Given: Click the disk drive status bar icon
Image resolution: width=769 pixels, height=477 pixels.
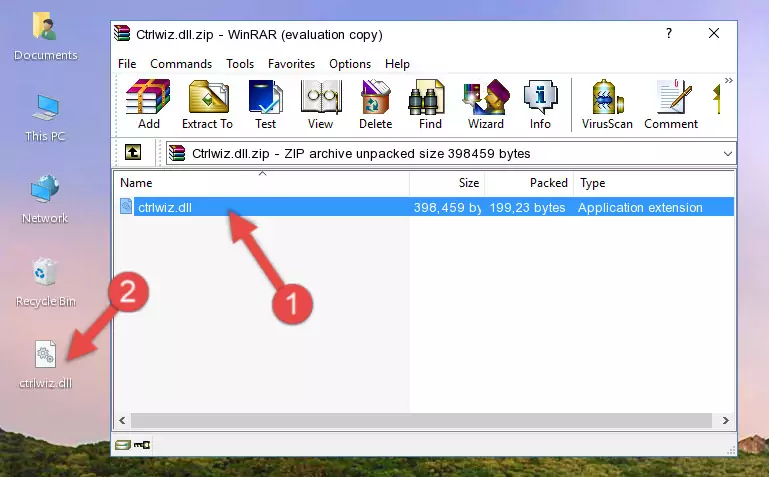Looking at the screenshot, I should pos(123,445).
